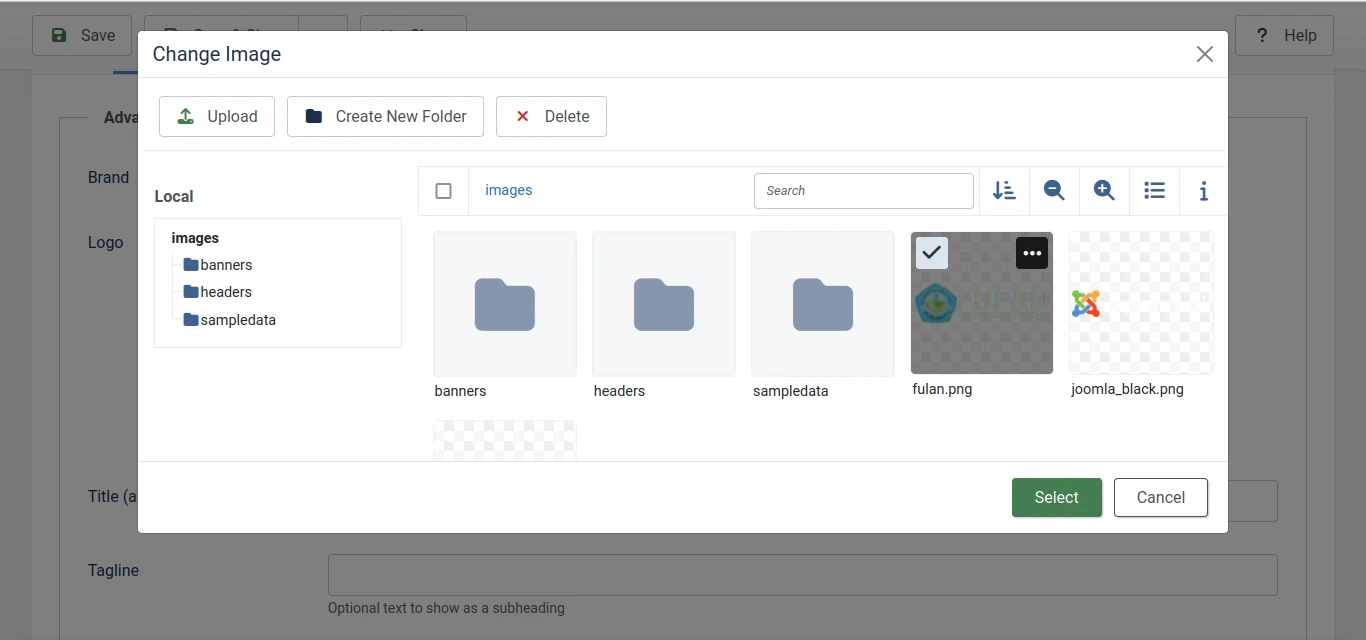1366x640 pixels.
Task: Show file info panel
Action: pyautogui.click(x=1204, y=191)
